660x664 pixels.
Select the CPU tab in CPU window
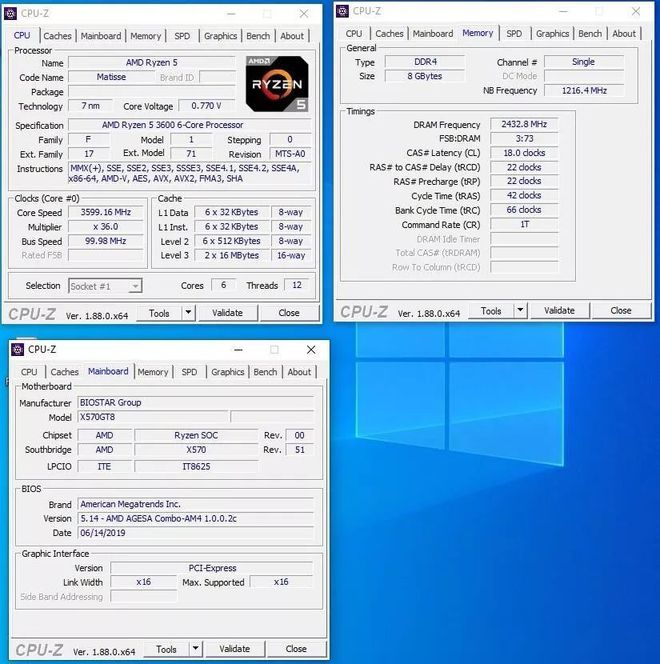pyautogui.click(x=22, y=36)
